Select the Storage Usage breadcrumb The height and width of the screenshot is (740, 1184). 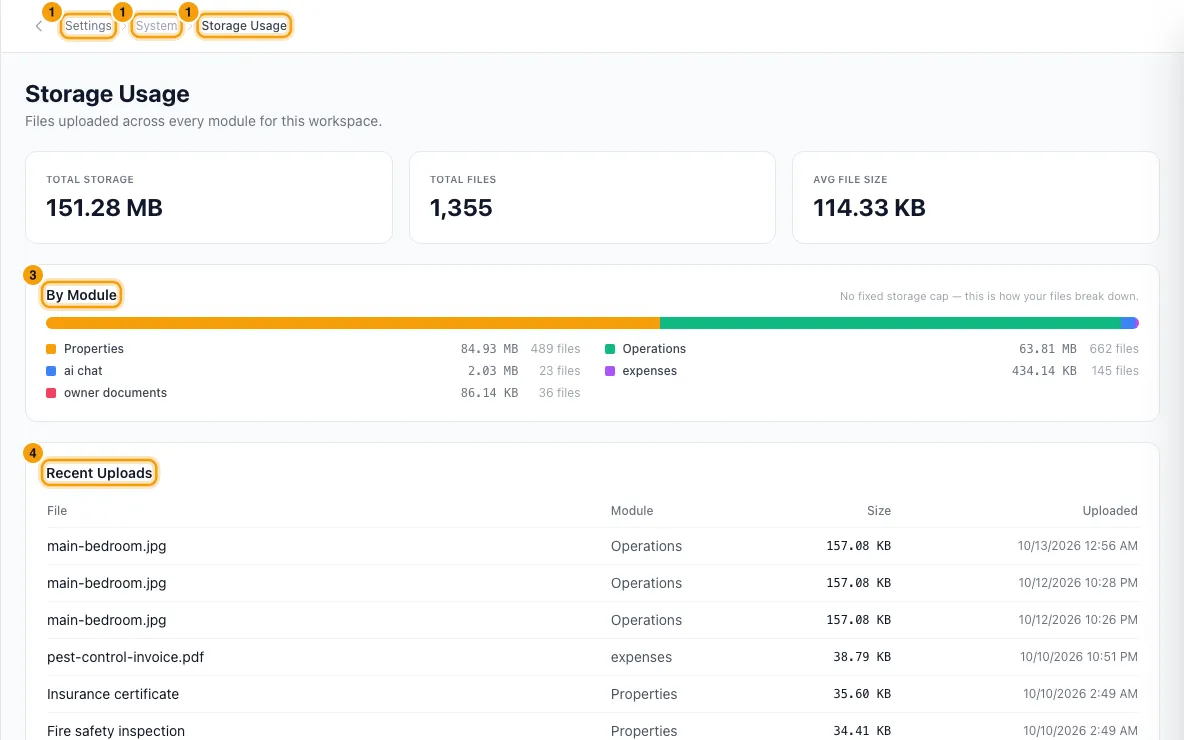(x=244, y=26)
